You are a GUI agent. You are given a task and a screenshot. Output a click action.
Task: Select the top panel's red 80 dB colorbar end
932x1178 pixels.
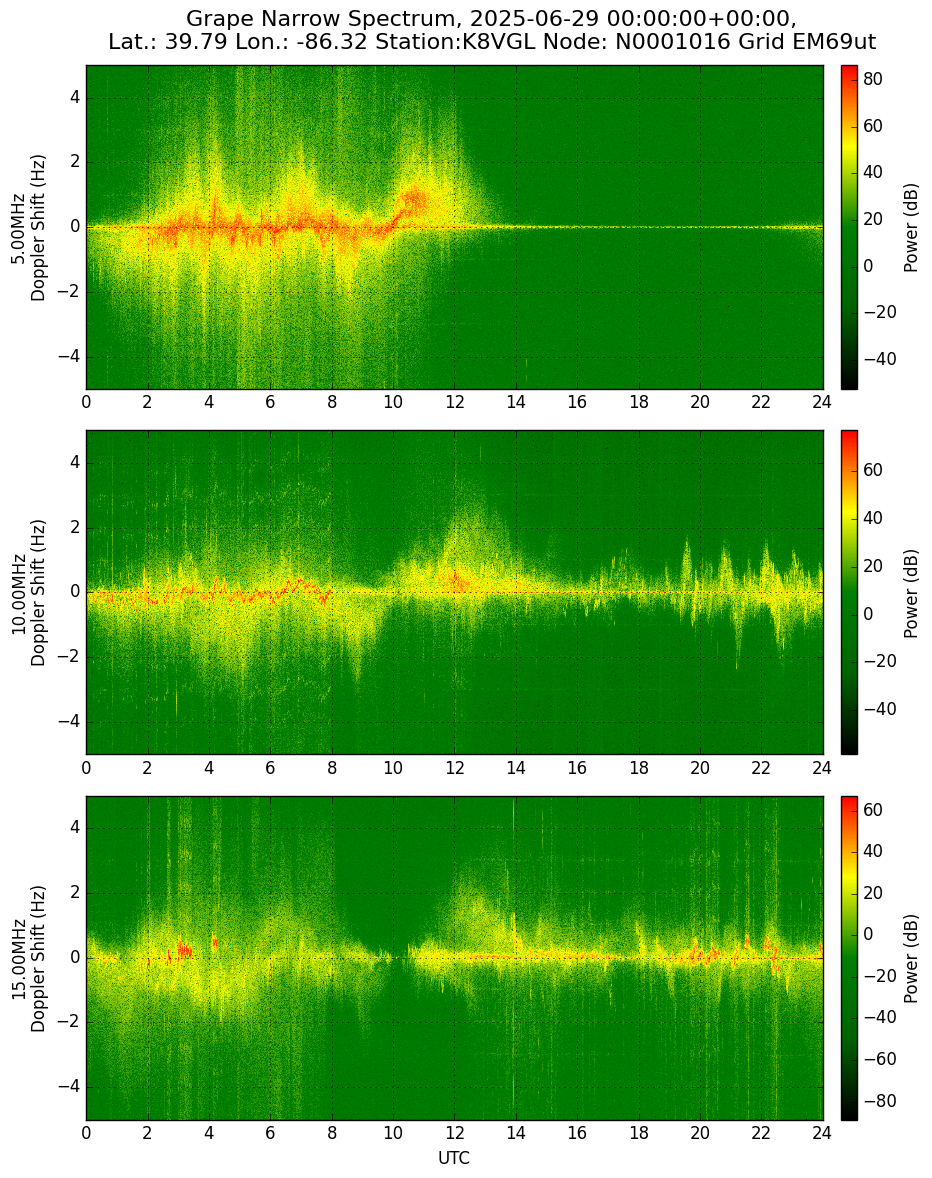coord(849,73)
